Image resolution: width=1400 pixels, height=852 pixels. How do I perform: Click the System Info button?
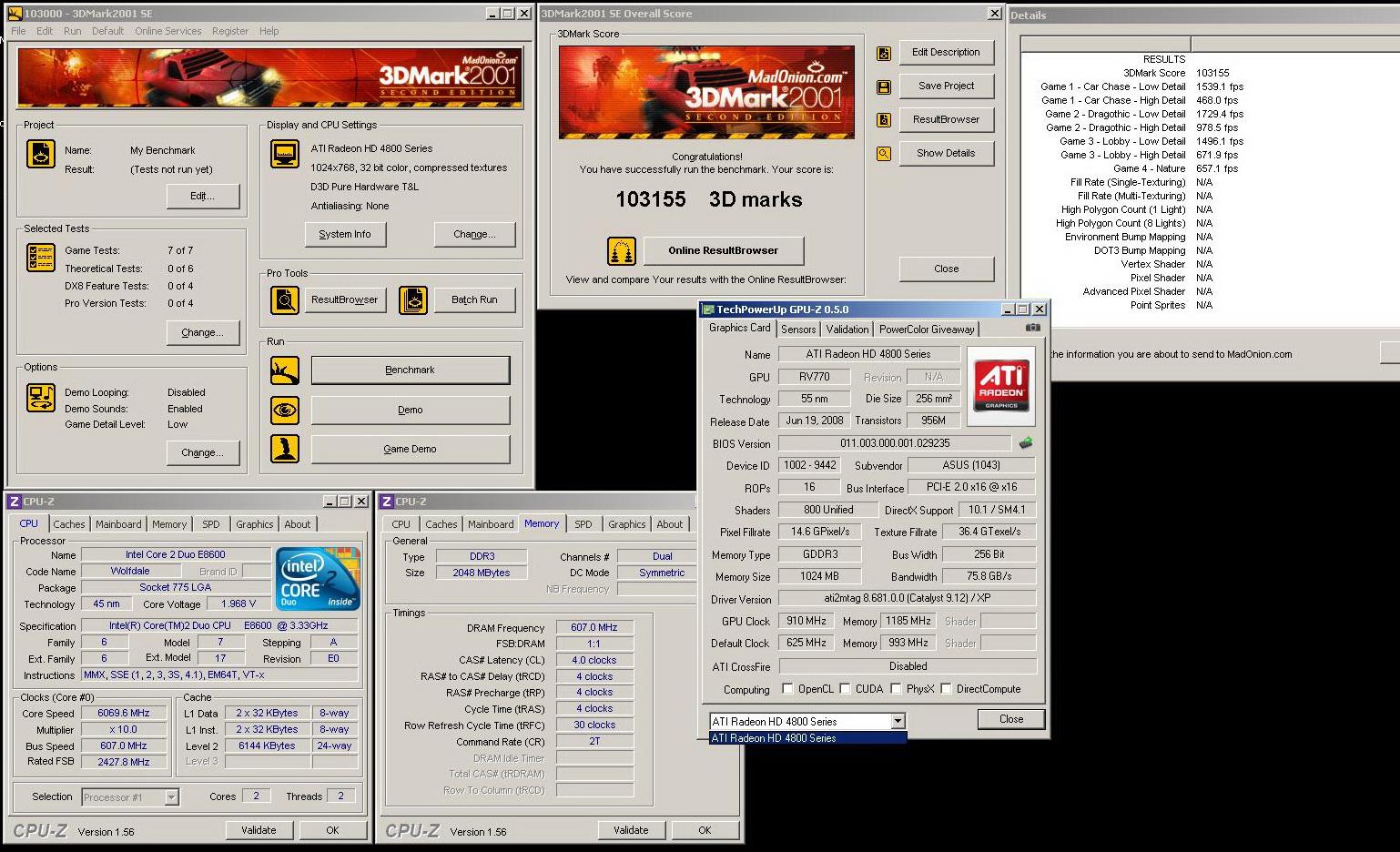[x=345, y=234]
